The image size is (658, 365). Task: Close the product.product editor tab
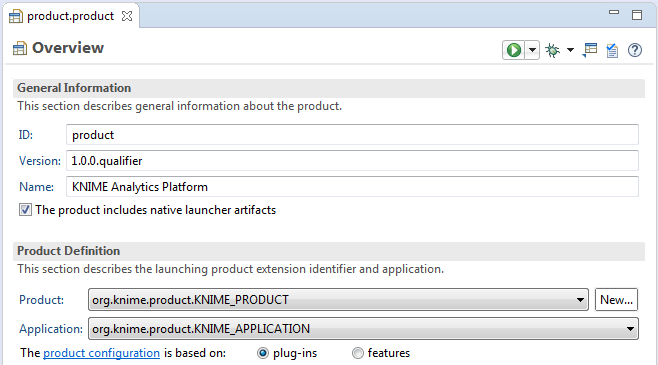click(127, 16)
